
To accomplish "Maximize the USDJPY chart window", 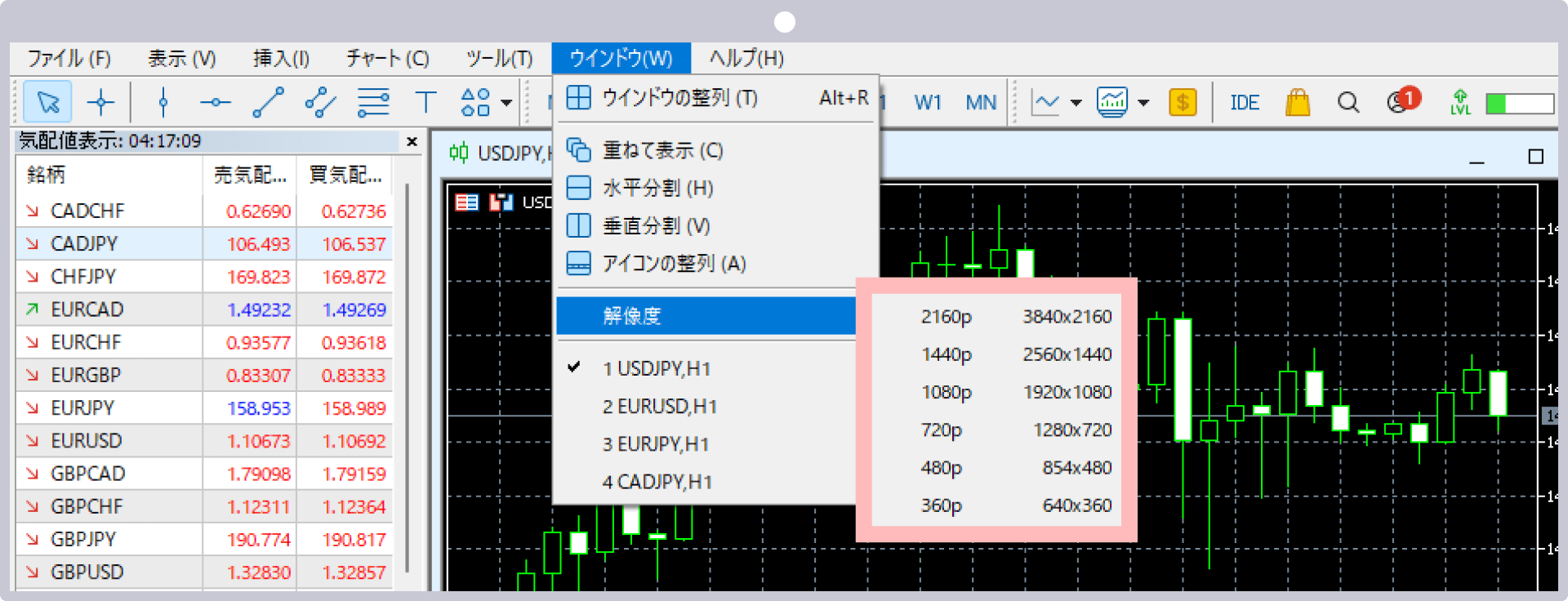I will (x=1535, y=156).
